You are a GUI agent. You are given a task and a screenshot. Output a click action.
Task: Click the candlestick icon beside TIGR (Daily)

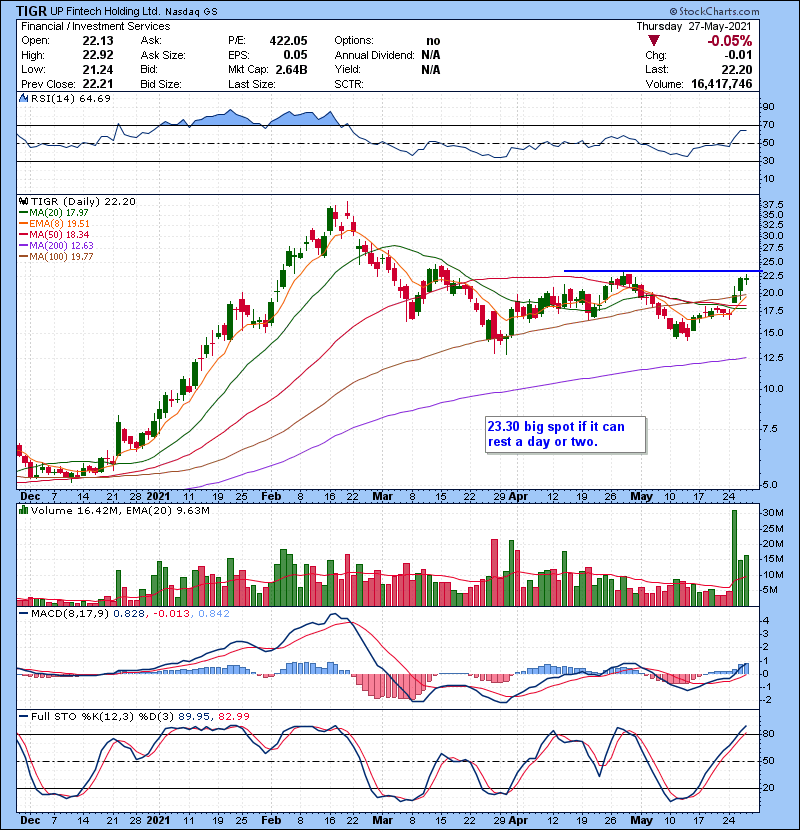(23, 201)
